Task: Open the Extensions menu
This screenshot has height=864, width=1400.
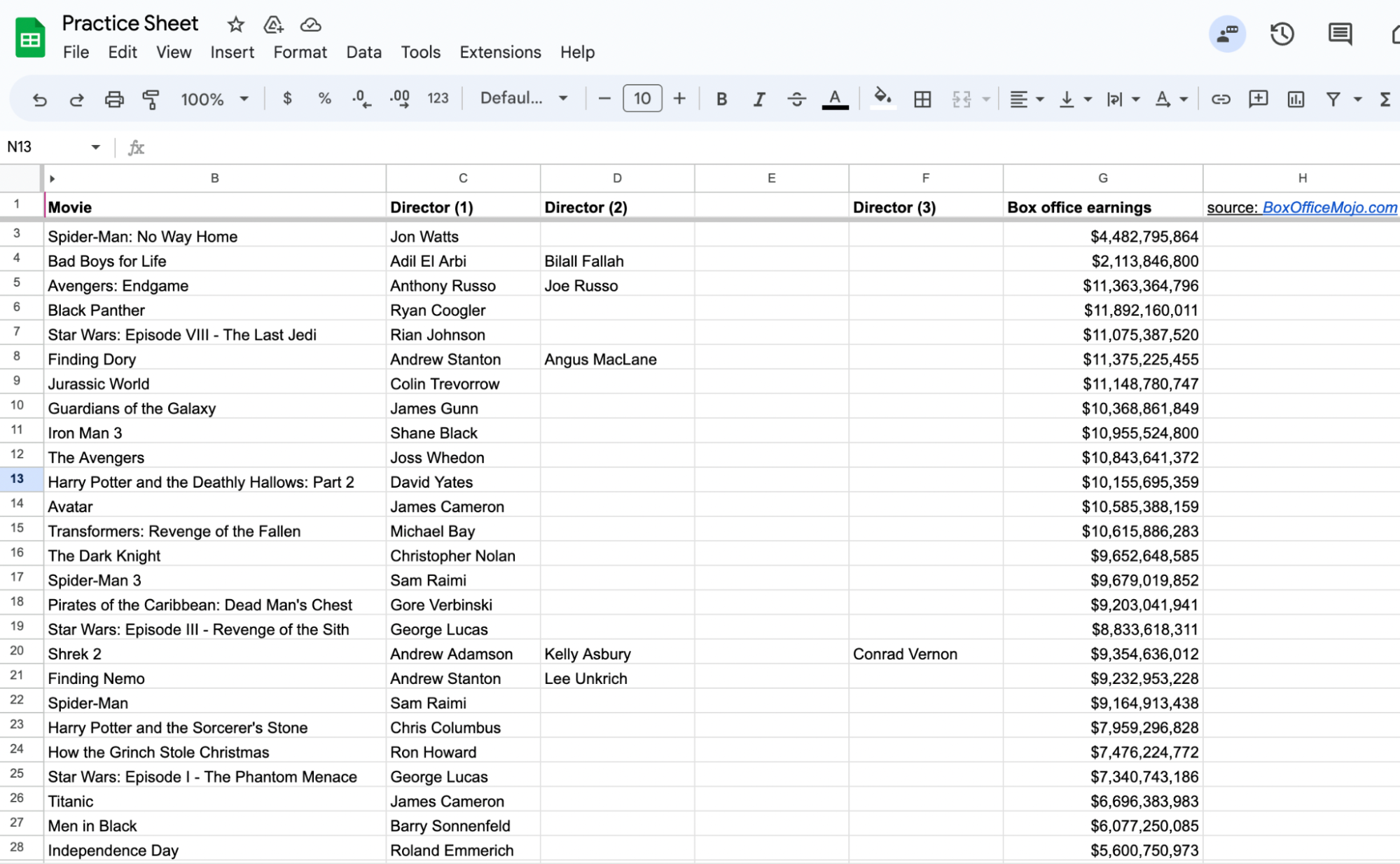Action: (x=500, y=53)
